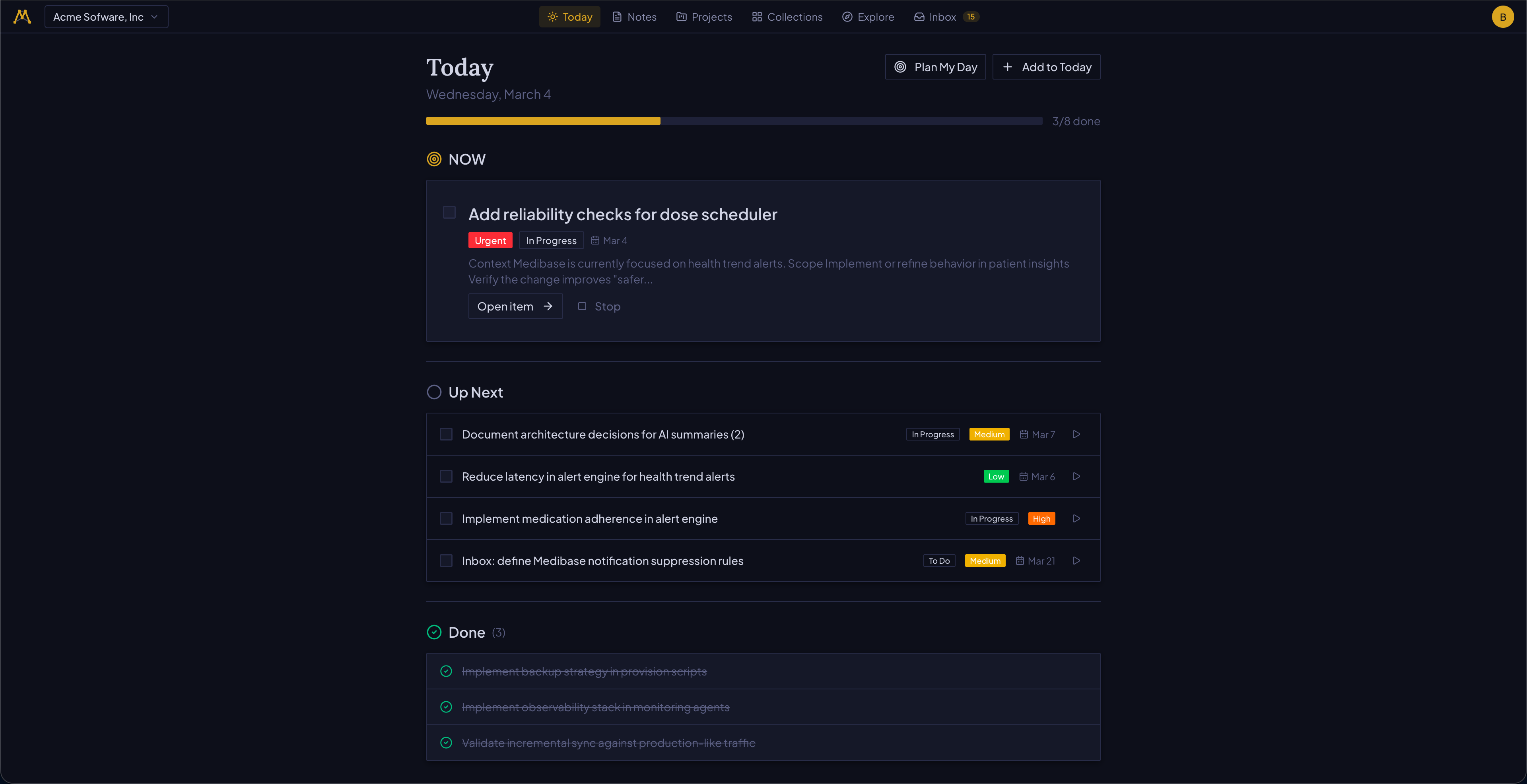Start the 'Implement medication adherence' task
Image resolution: width=1527 pixels, height=784 pixels.
tap(1076, 518)
